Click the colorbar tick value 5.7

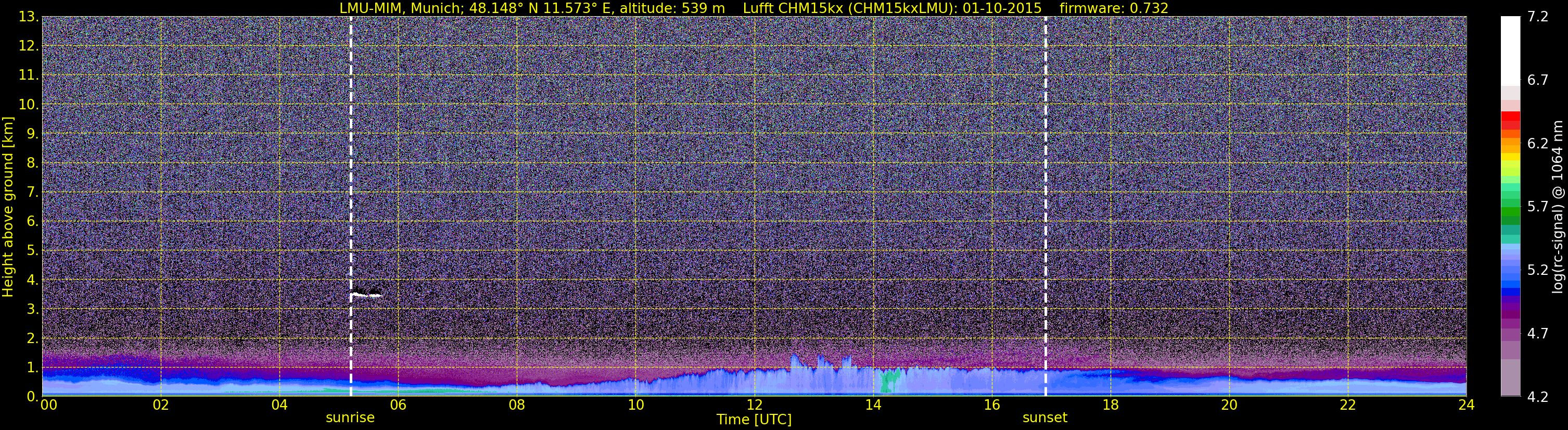coord(1538,207)
